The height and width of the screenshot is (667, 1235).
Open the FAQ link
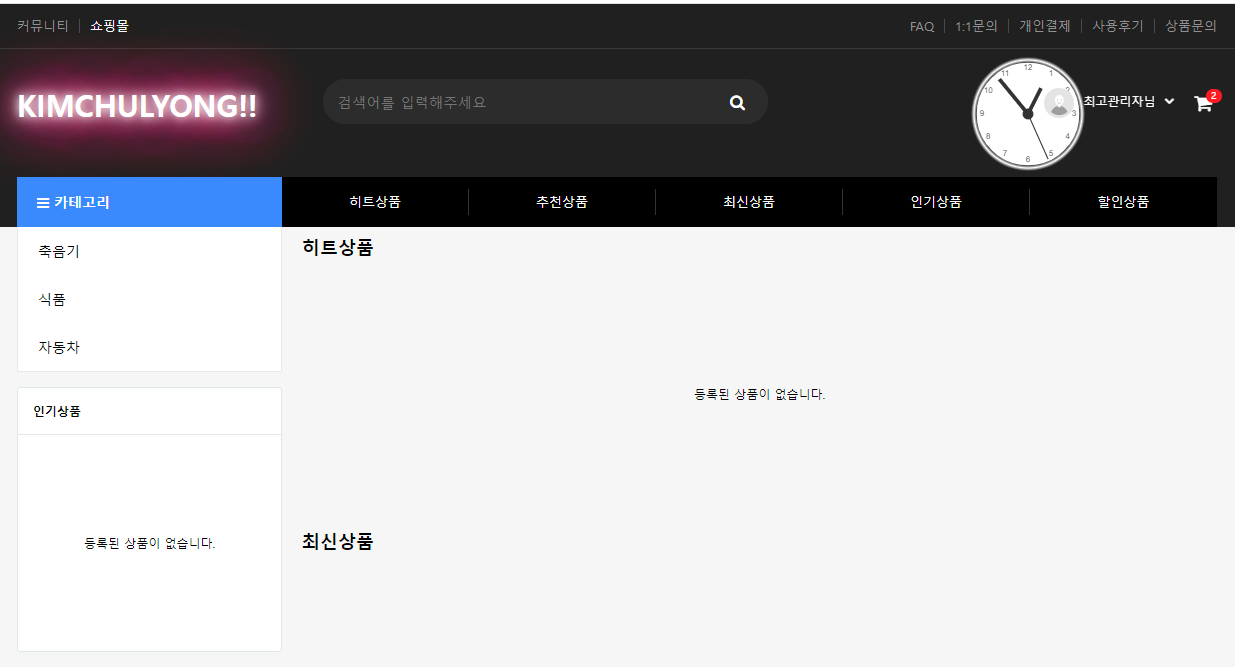tap(921, 27)
